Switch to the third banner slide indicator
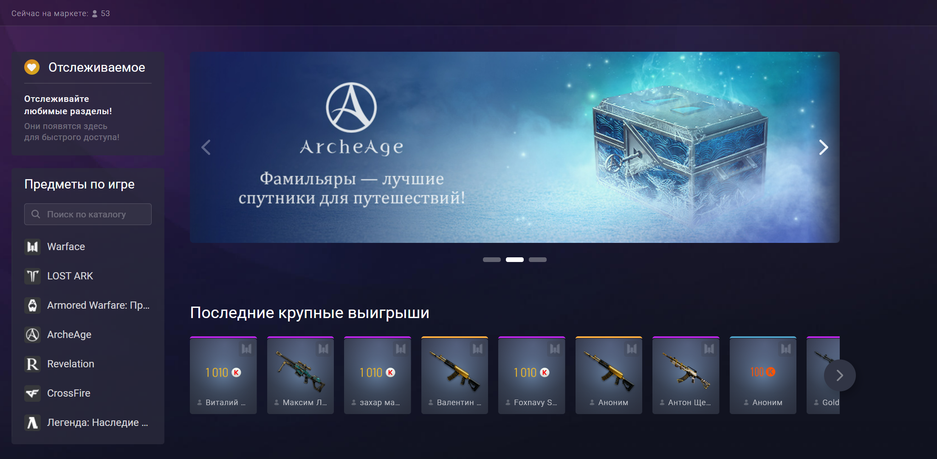 pos(538,259)
